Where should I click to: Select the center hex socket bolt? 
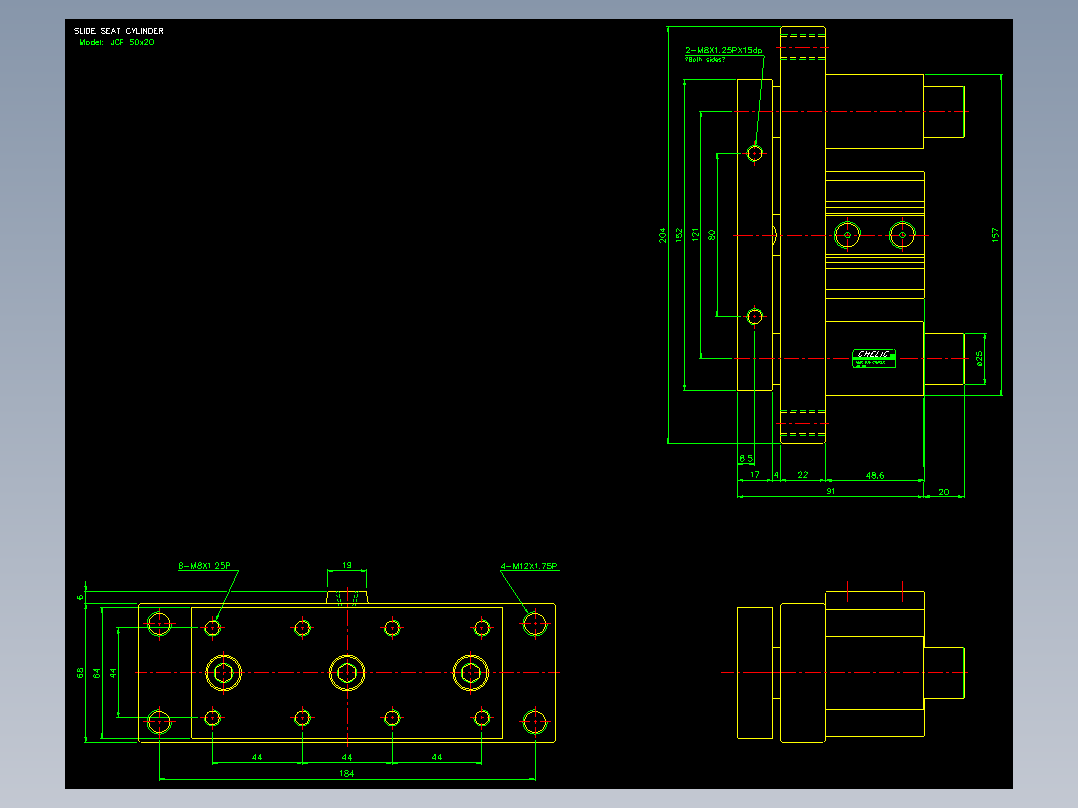click(347, 673)
